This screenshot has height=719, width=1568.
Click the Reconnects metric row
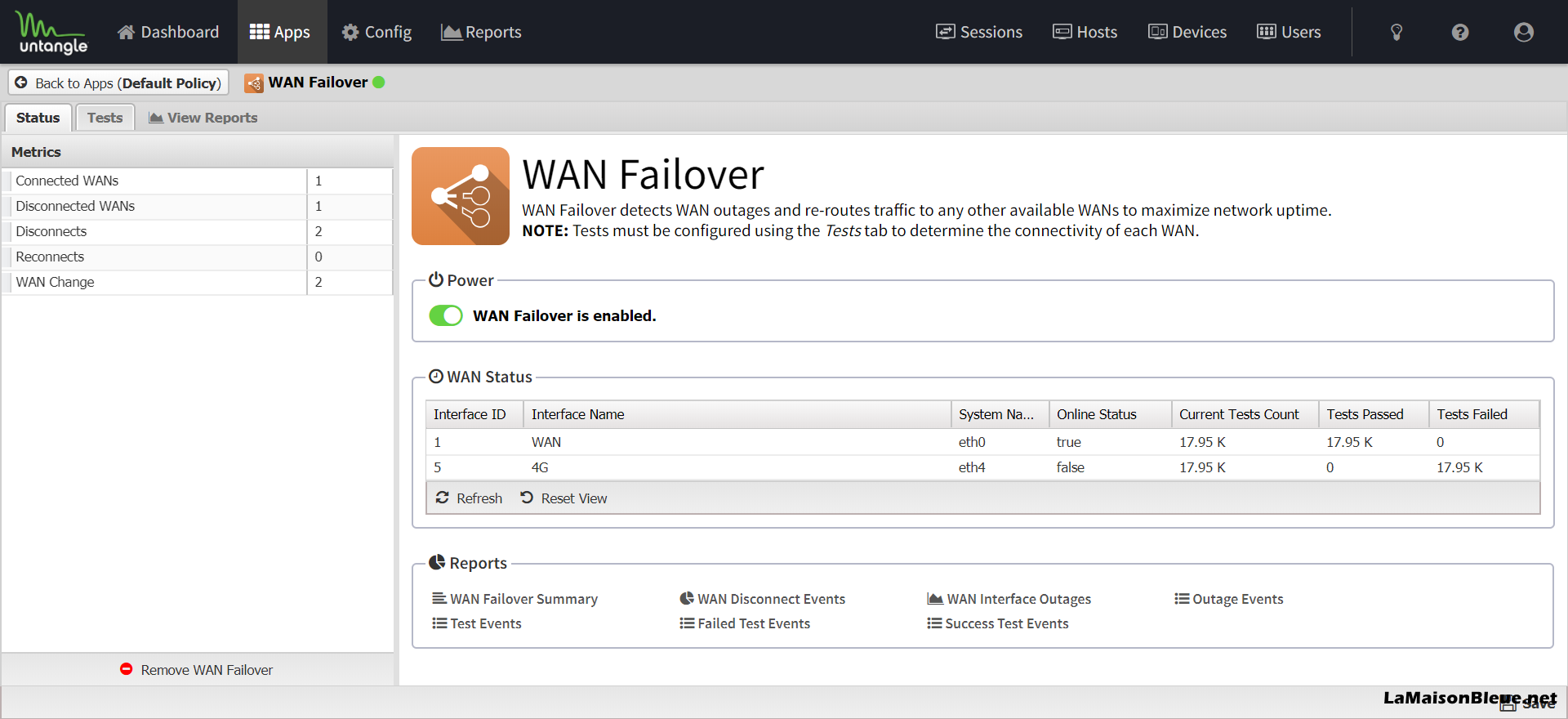click(198, 257)
